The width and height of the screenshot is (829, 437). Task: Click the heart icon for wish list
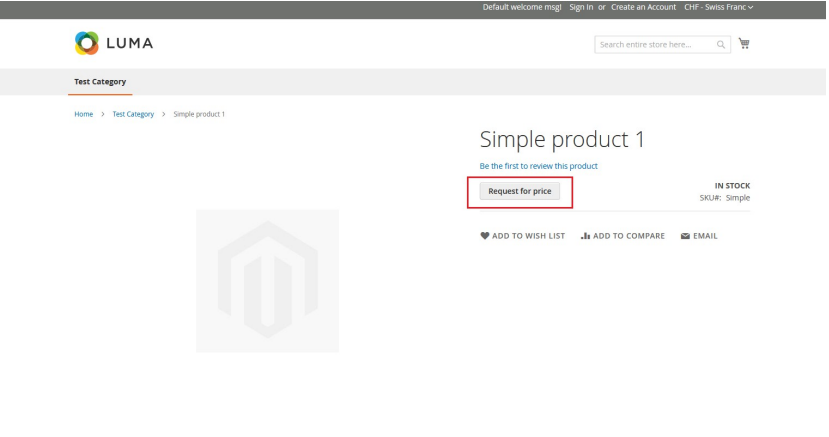click(x=485, y=236)
